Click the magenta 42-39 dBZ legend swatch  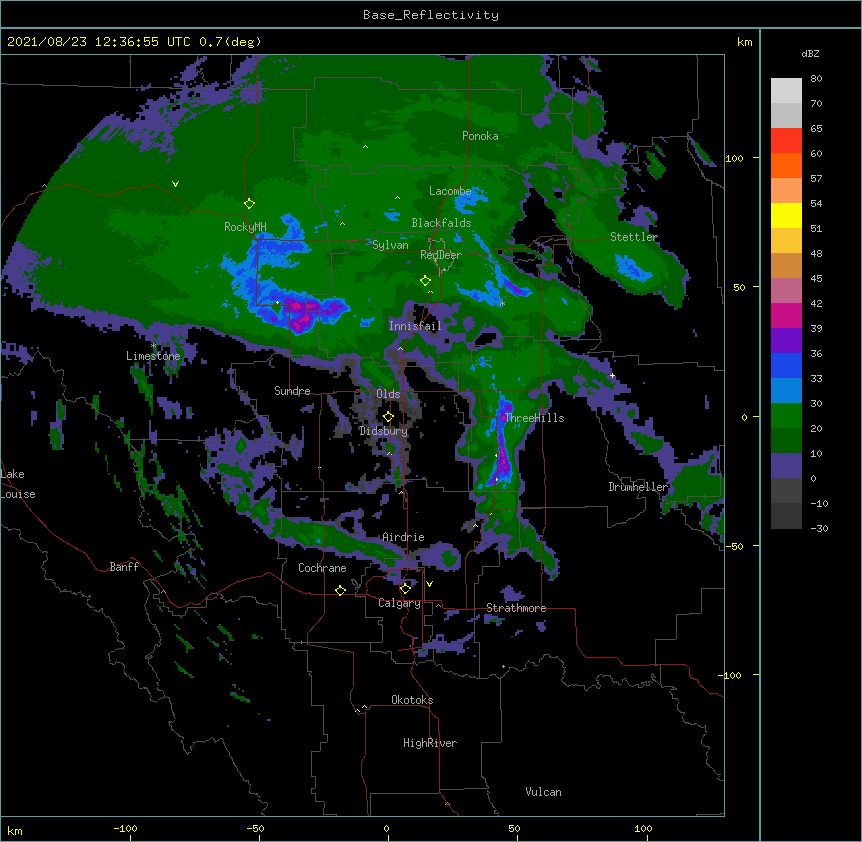click(786, 315)
